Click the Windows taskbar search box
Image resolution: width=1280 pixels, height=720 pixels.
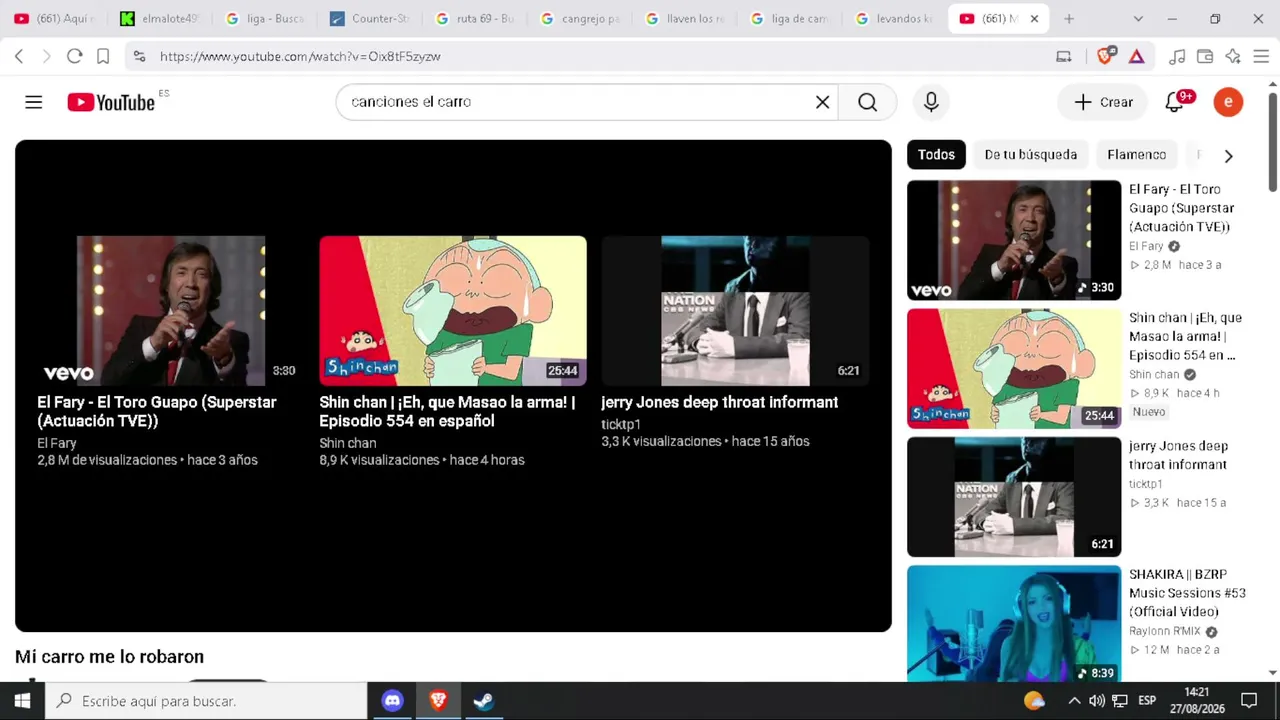(207, 701)
